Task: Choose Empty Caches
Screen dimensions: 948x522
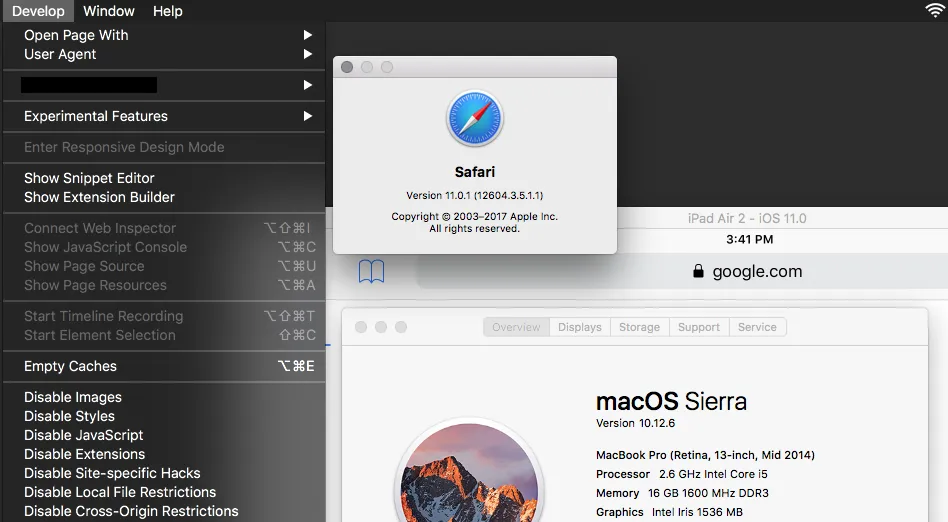Action: point(164,366)
